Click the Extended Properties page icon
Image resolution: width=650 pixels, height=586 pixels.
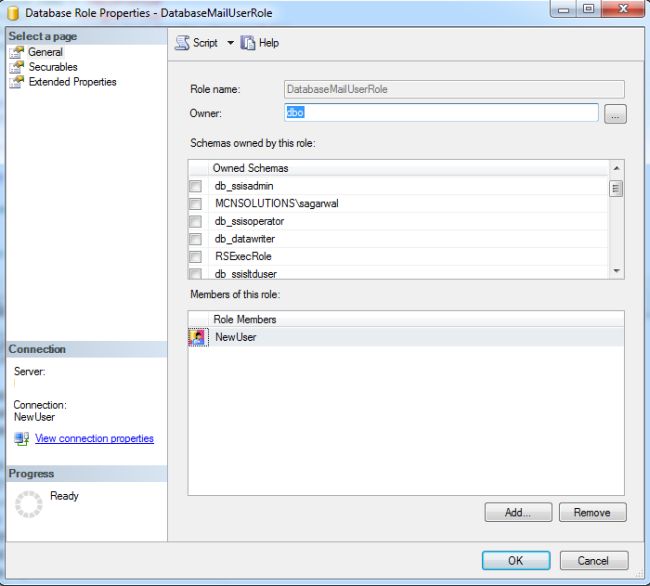17,82
